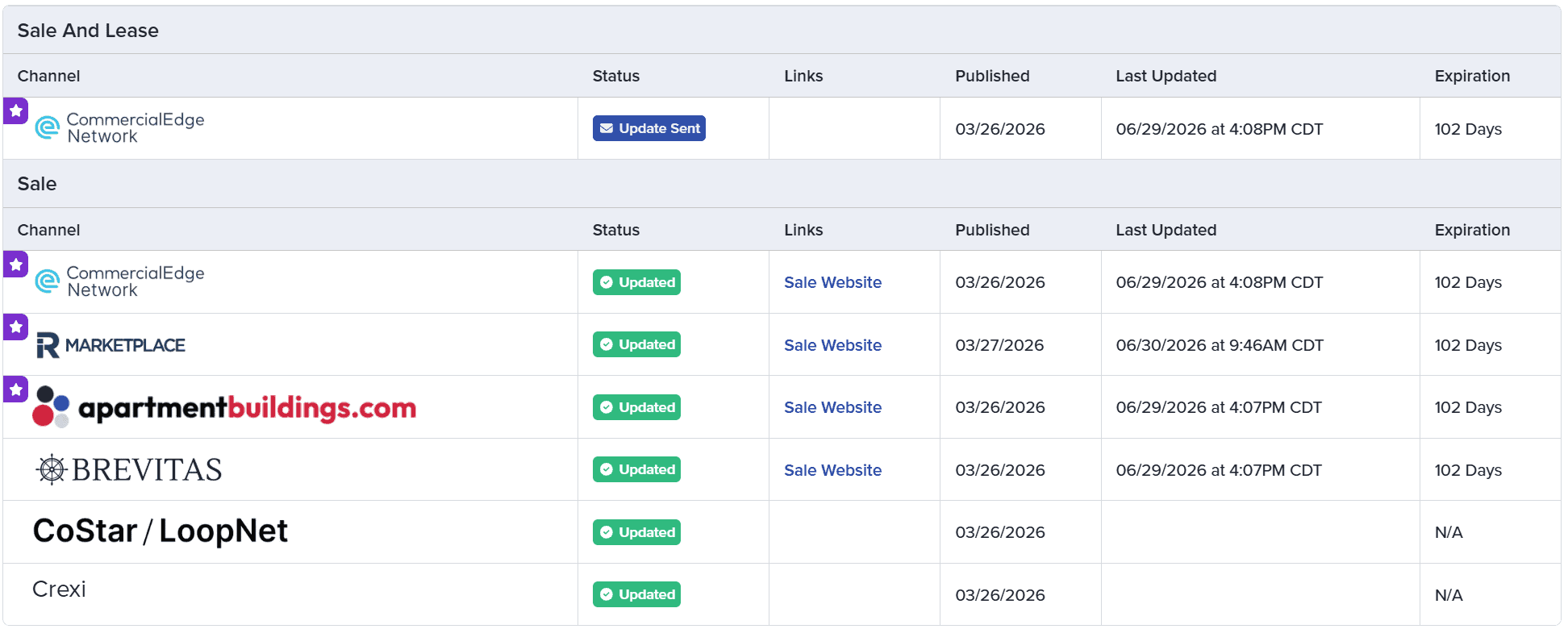1568x629 pixels.
Task: Click the Updated badge in the Crexi row
Action: [636, 594]
